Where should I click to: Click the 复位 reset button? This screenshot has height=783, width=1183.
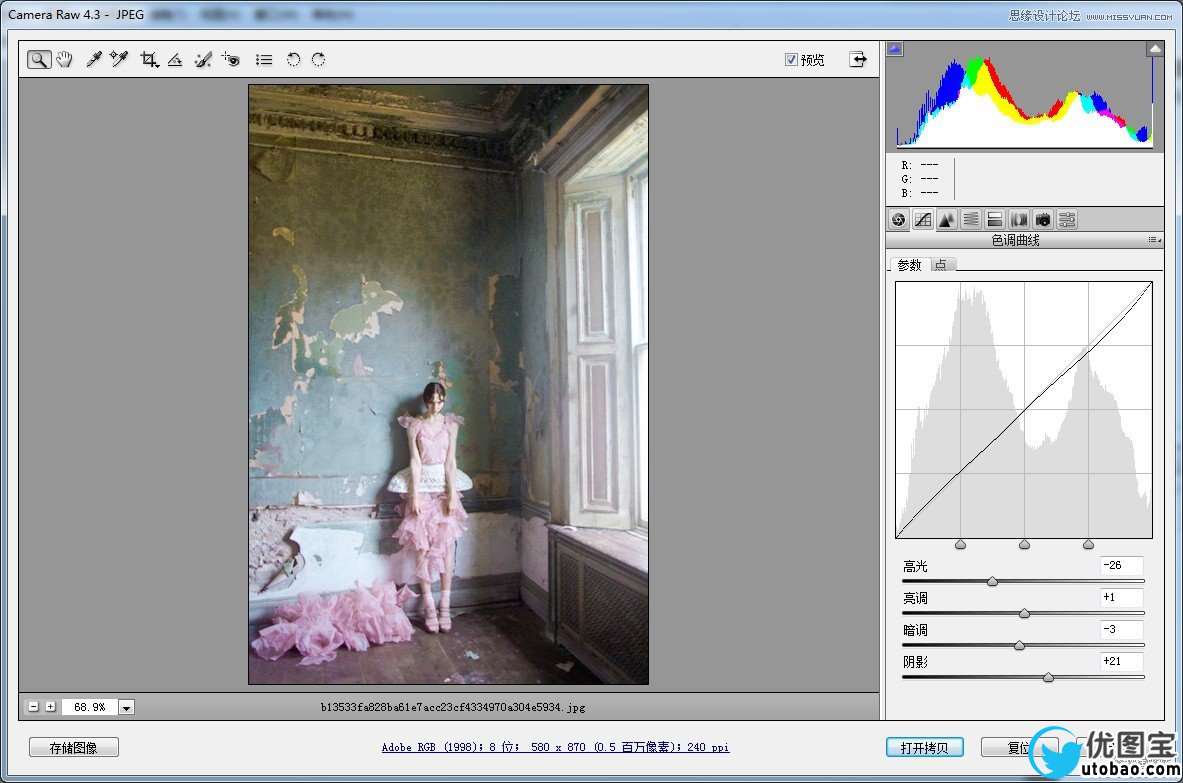click(x=1020, y=748)
